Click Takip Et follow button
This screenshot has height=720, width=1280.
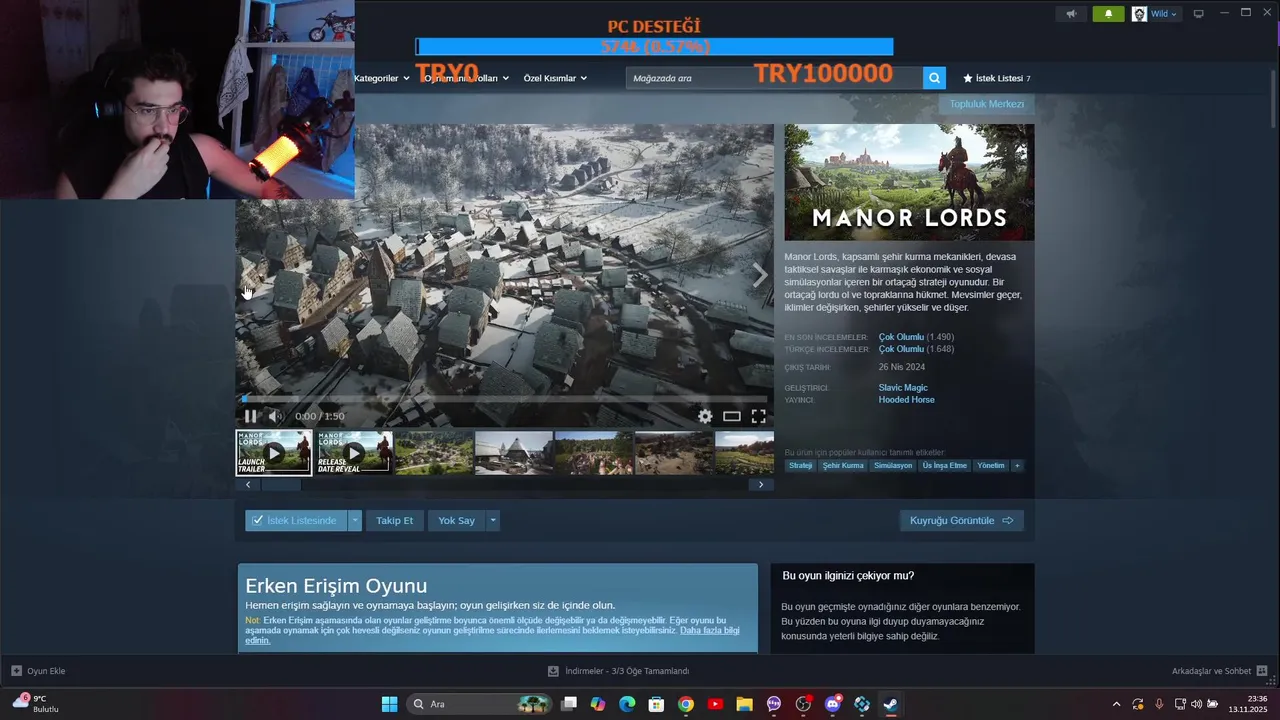tap(394, 521)
